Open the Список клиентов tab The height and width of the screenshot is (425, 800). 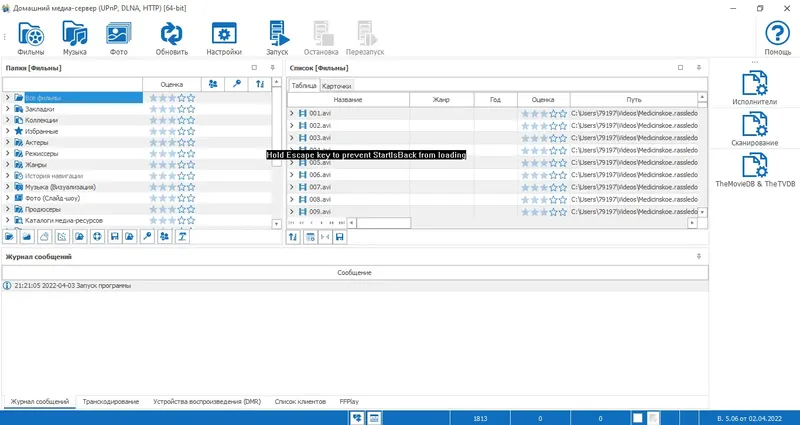pyautogui.click(x=300, y=402)
